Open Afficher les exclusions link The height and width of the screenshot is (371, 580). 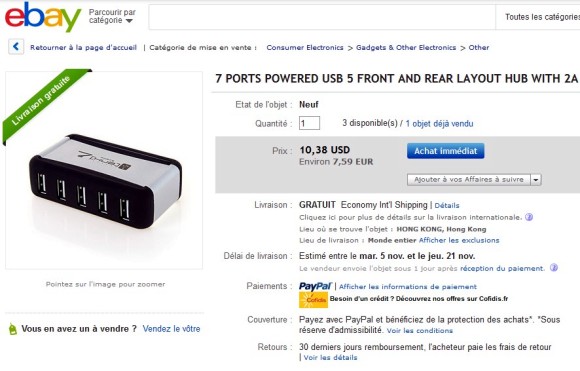point(459,240)
